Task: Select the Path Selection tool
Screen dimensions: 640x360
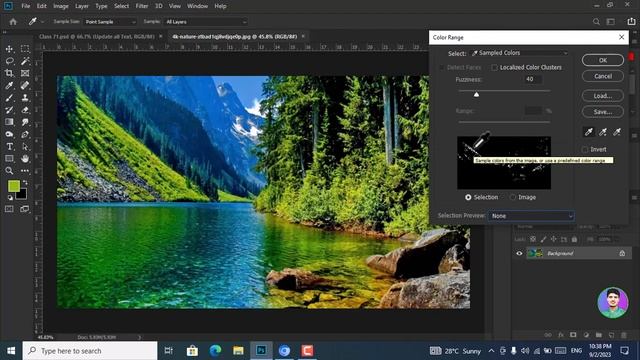Action: [25, 146]
